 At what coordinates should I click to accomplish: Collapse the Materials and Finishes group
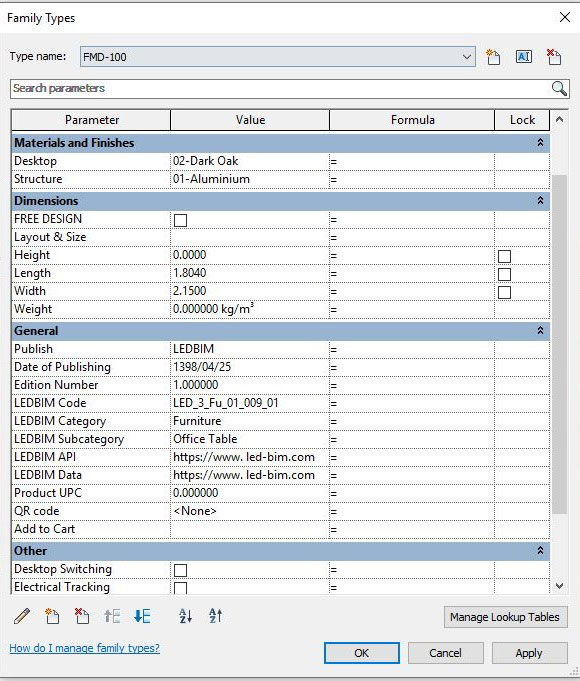(540, 142)
